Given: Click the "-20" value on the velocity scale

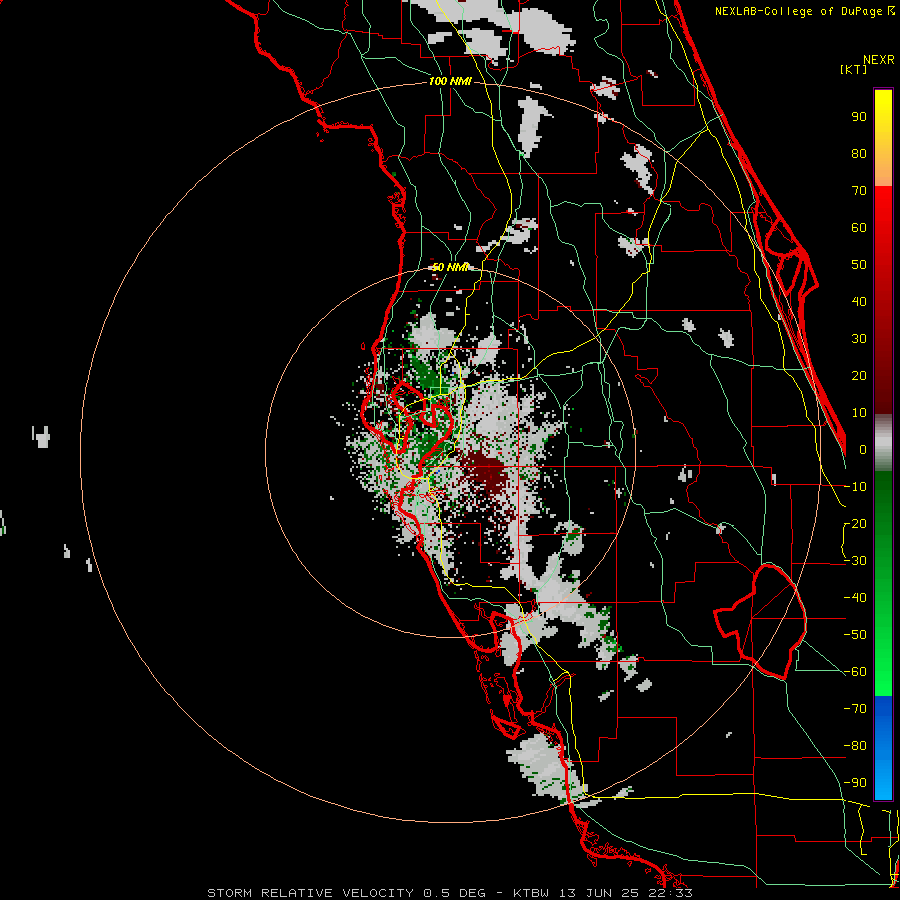Looking at the screenshot, I should tap(856, 523).
